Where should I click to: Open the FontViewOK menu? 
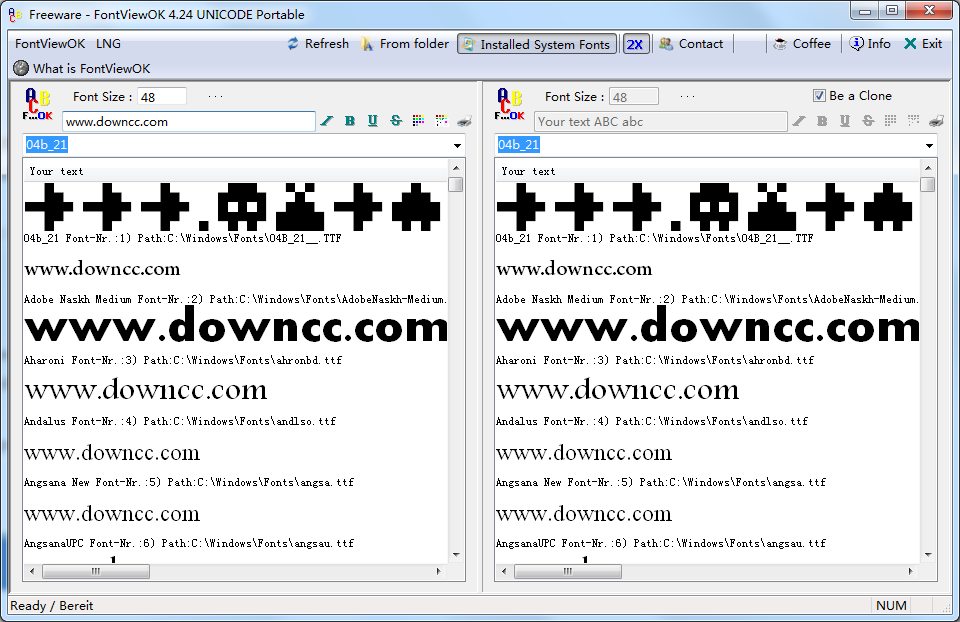49,44
